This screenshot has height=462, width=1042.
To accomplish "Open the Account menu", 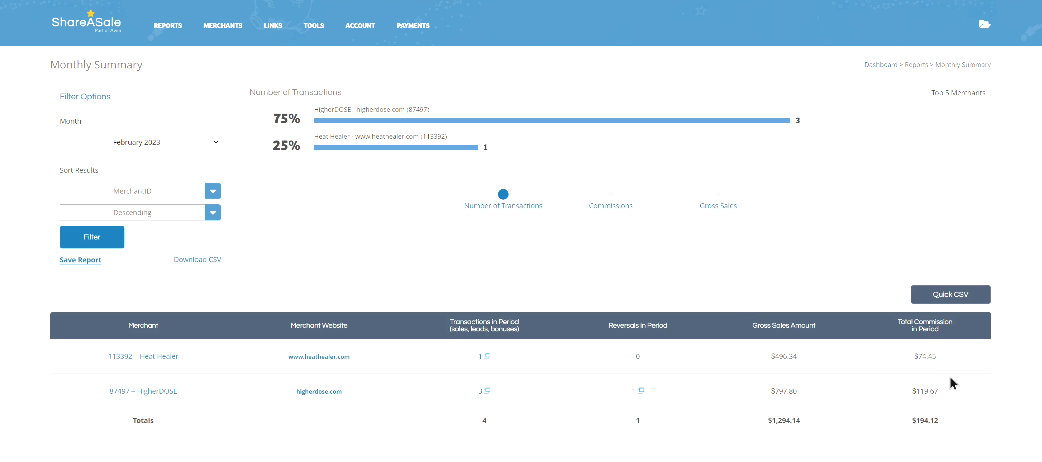I will pyautogui.click(x=360, y=26).
